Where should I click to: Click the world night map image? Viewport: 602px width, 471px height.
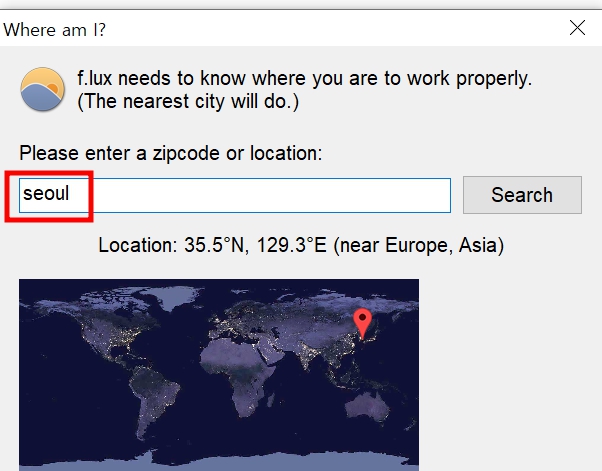219,375
